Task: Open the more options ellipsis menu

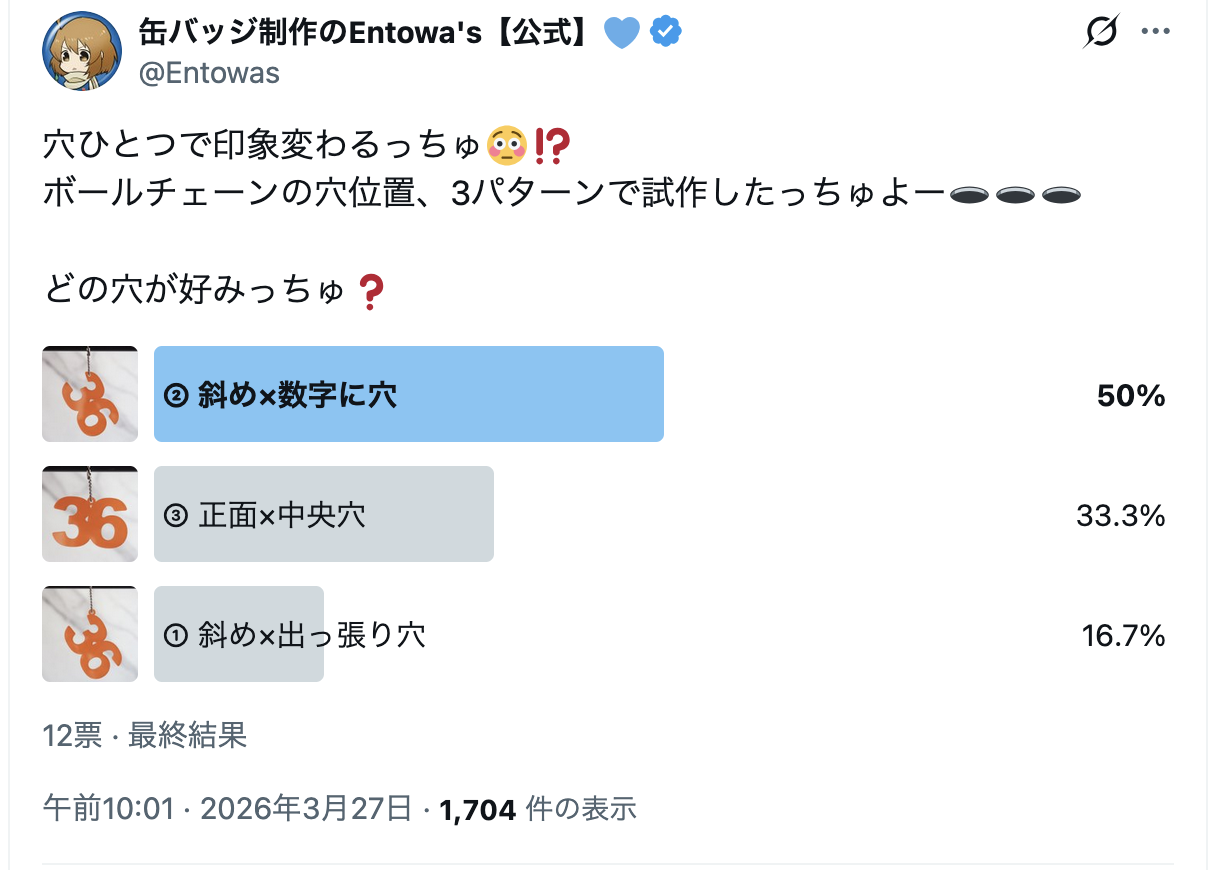Action: tap(1155, 30)
